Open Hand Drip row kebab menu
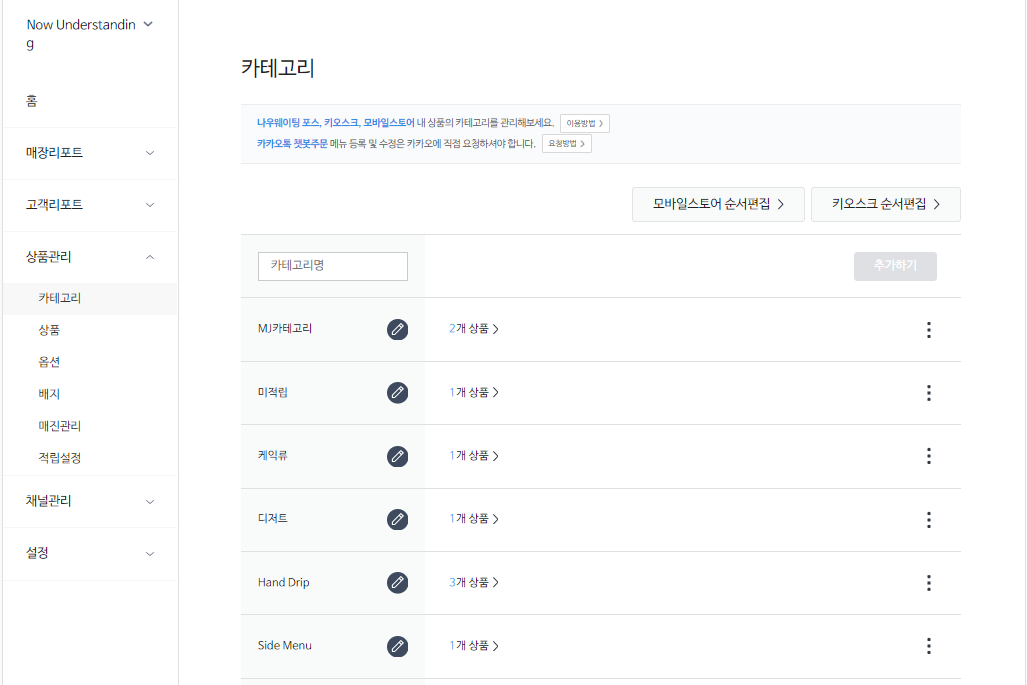The height and width of the screenshot is (685, 1027). pyautogui.click(x=928, y=583)
